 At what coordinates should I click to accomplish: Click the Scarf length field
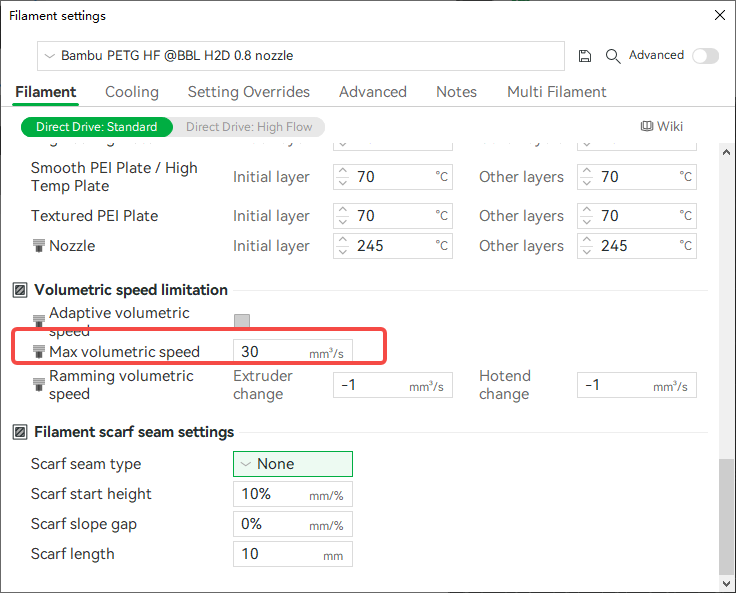[x=293, y=554]
